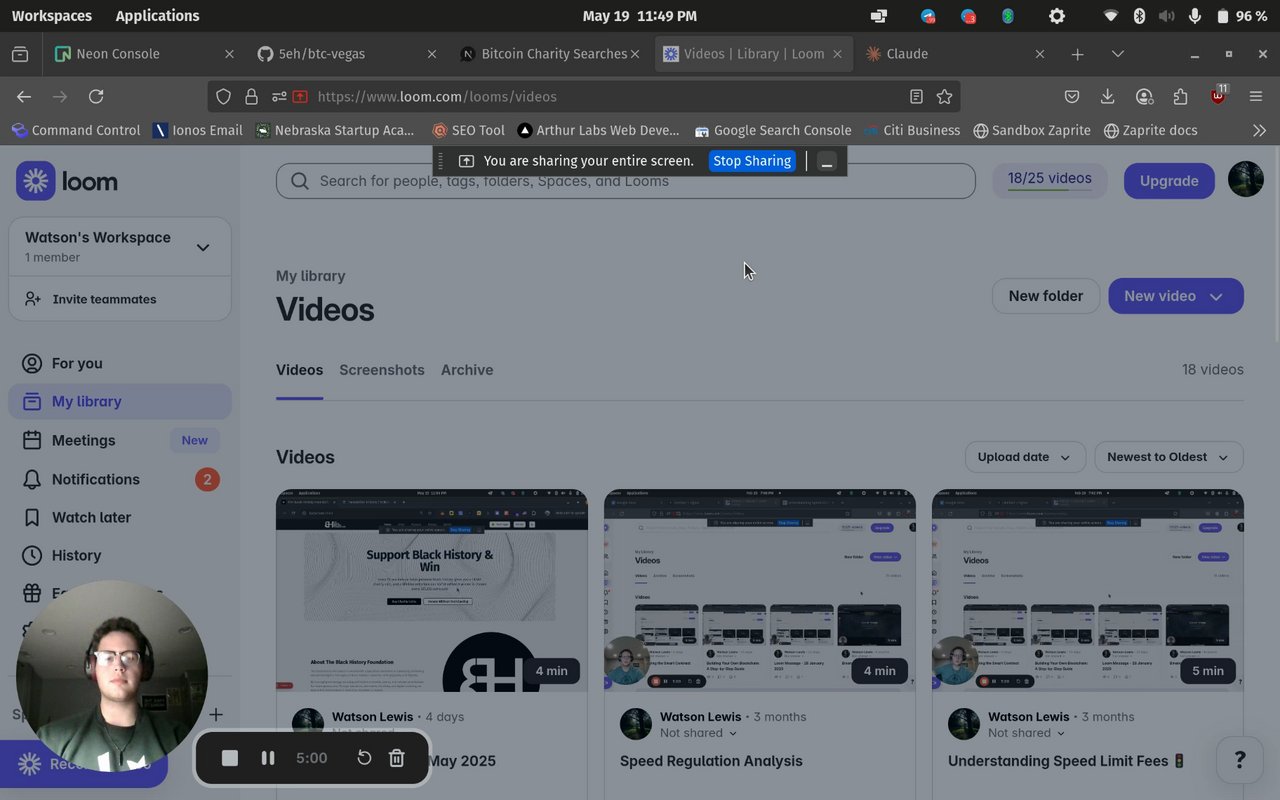This screenshot has height=800, width=1280.
Task: Switch to the Screenshots tab
Action: click(x=382, y=370)
